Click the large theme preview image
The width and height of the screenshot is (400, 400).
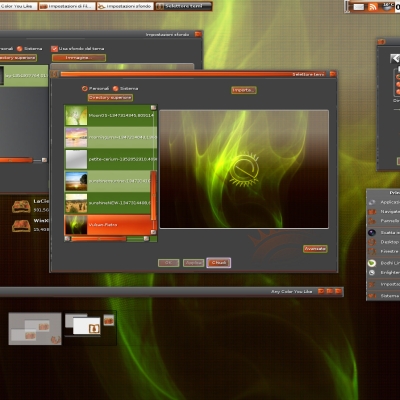(x=244, y=169)
